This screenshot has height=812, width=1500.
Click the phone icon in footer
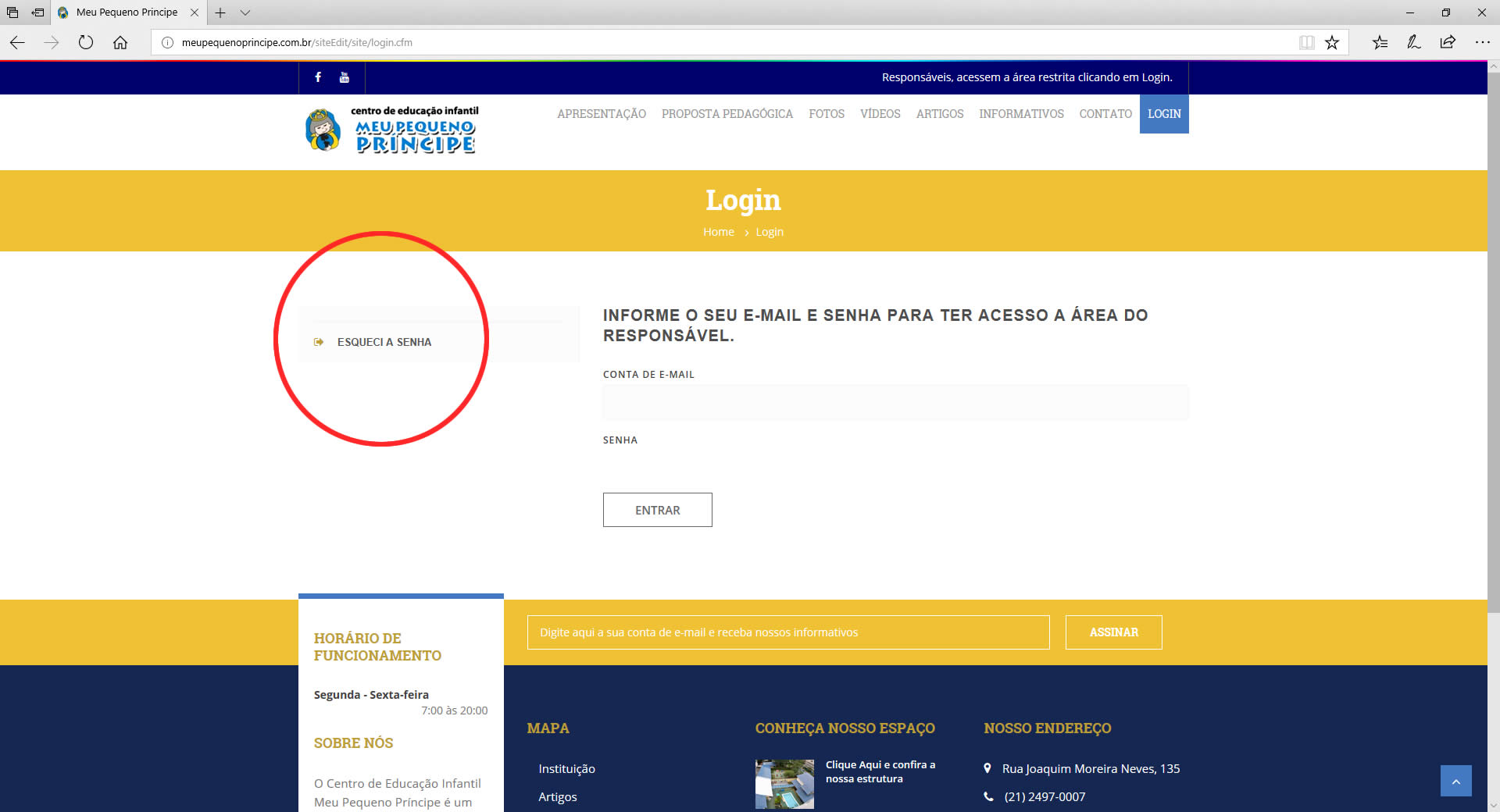pyautogui.click(x=988, y=796)
